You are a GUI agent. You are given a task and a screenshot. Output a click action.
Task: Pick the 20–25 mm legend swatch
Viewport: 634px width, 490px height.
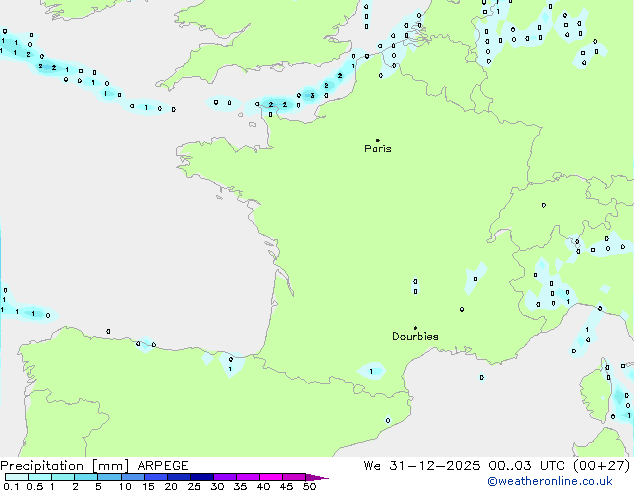(178, 477)
